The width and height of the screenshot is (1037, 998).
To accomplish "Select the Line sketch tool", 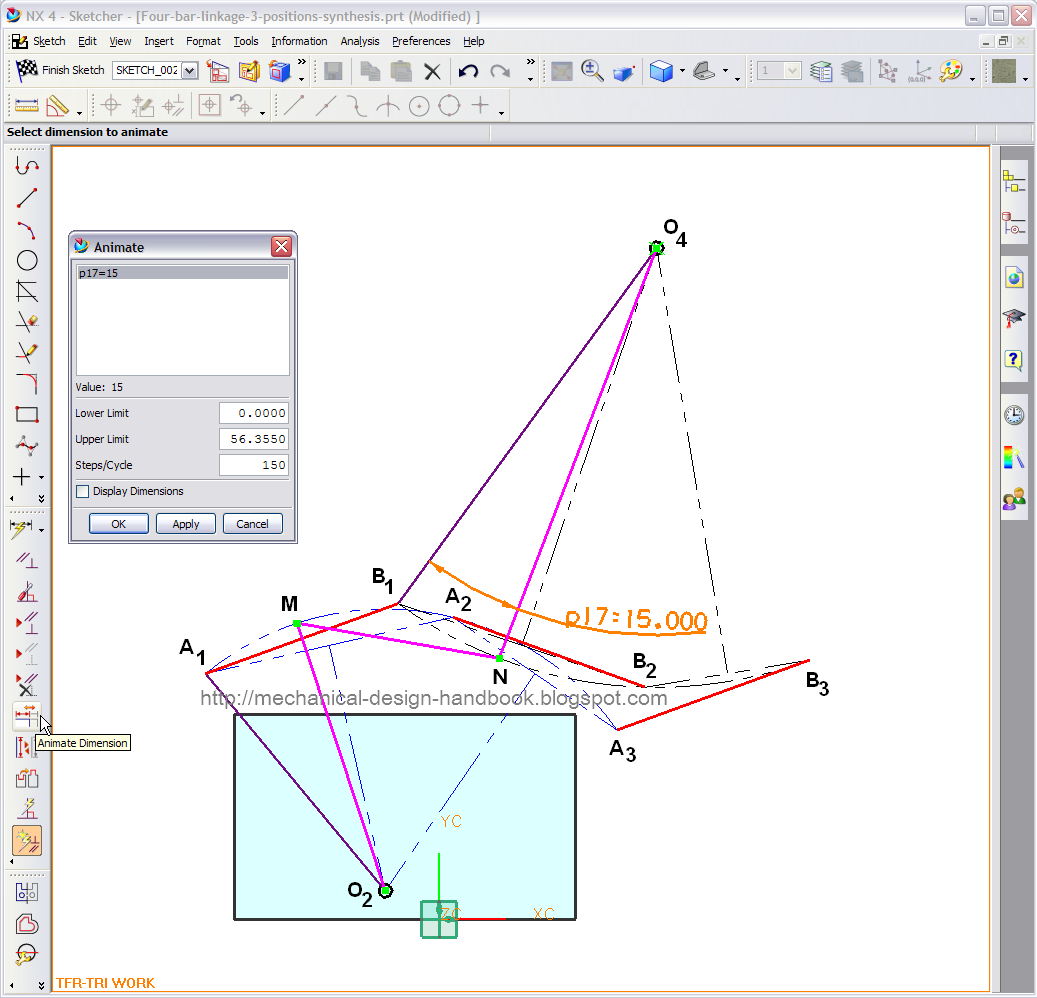I will [x=27, y=197].
